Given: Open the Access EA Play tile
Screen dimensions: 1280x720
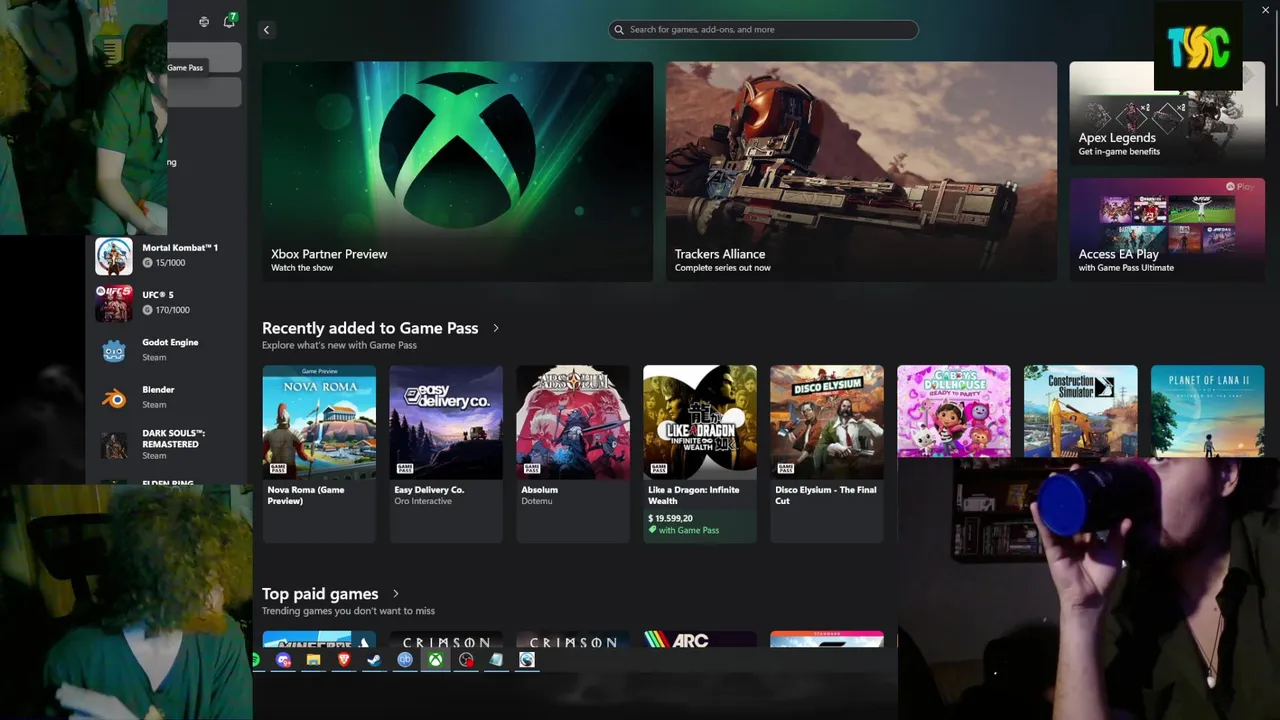Looking at the screenshot, I should [x=1167, y=229].
